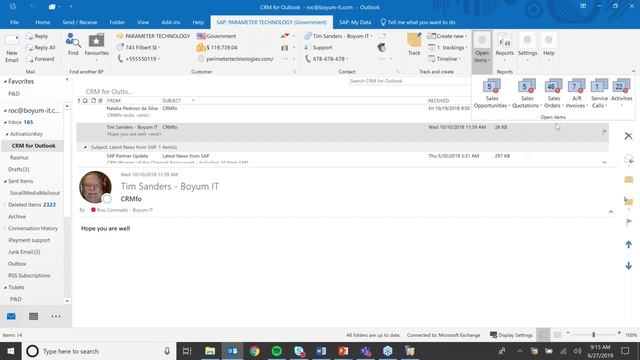Open the Reports chart icon
This screenshot has height=360, width=640.
pyautogui.click(x=504, y=46)
